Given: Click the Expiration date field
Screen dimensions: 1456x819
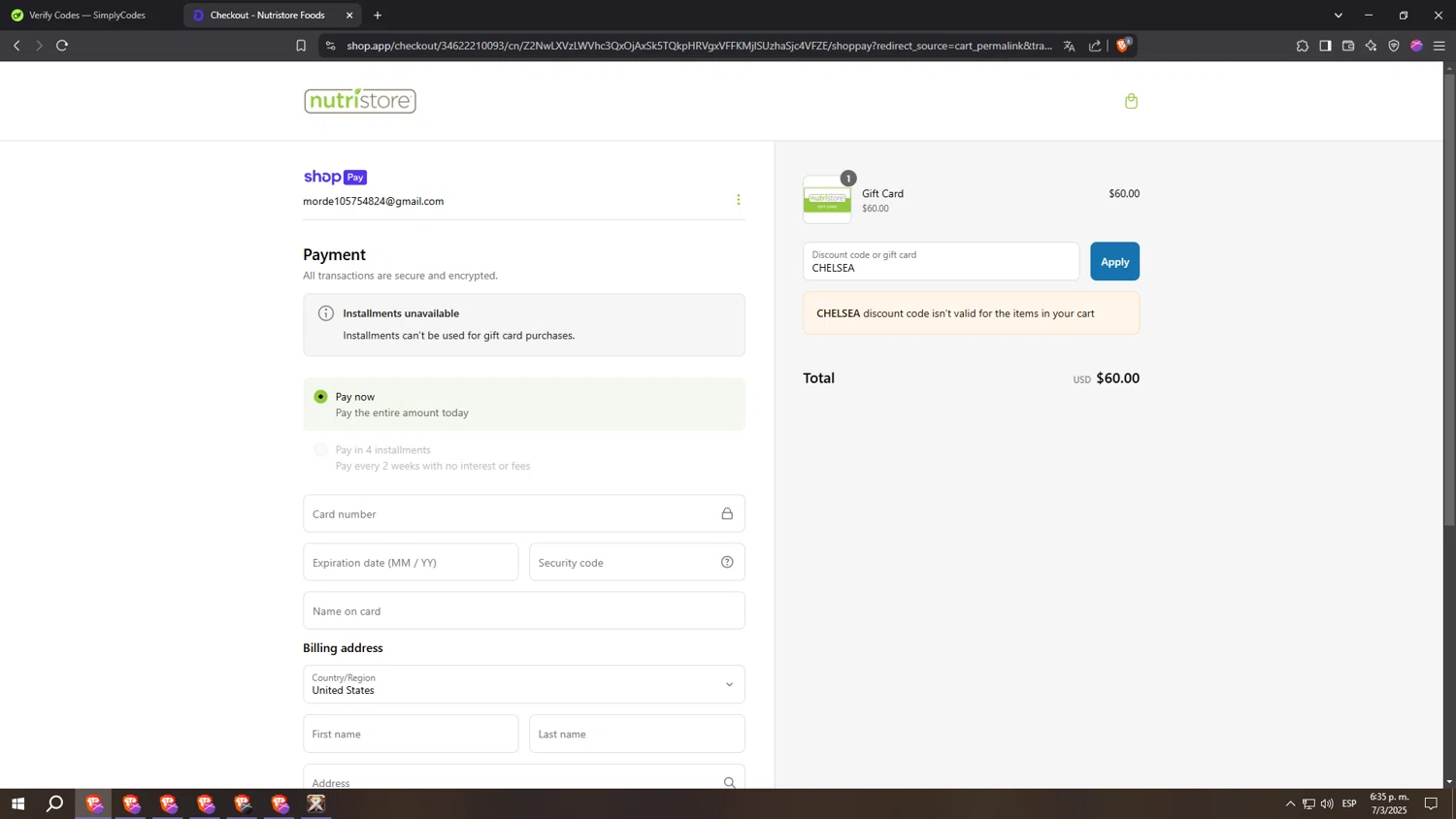Looking at the screenshot, I should coord(411,562).
